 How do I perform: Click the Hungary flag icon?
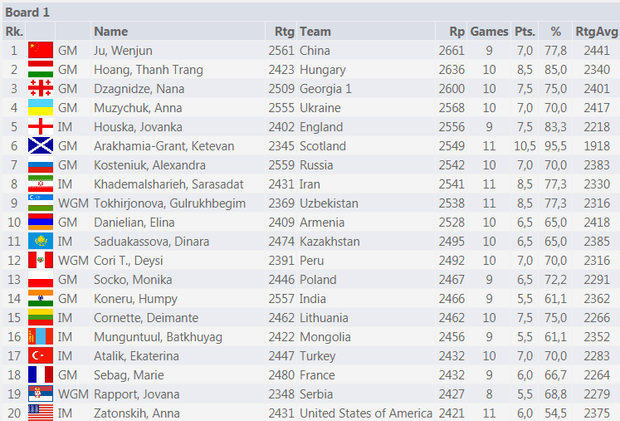[40, 70]
